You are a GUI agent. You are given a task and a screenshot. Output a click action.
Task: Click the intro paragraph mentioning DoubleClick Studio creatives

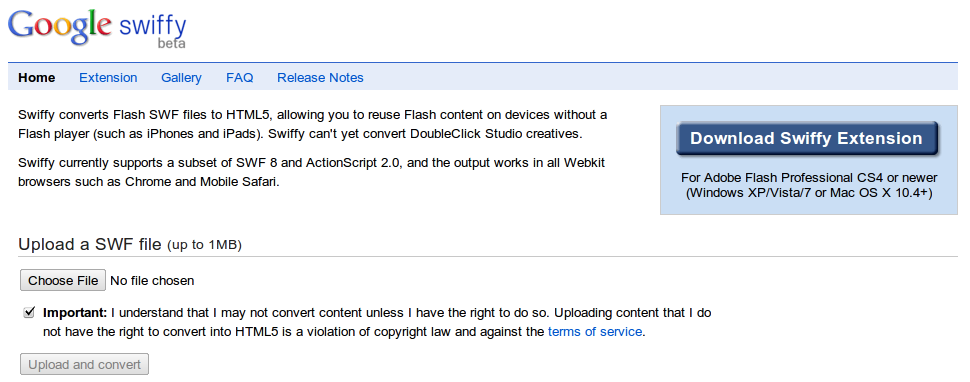tap(313, 124)
